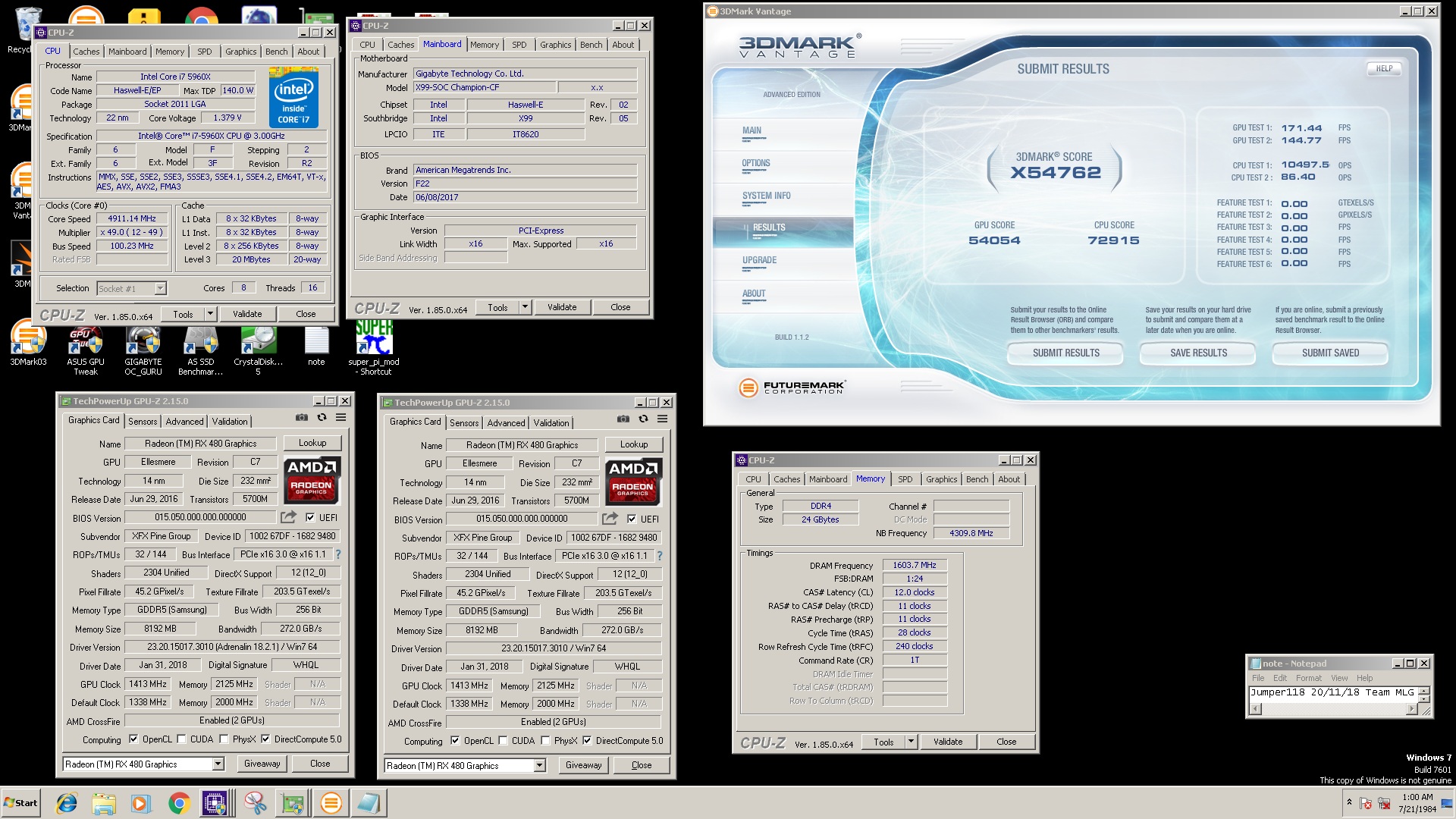The width and height of the screenshot is (1456, 819).
Task: Click the CPU-Z taskbar icon
Action: point(215,803)
